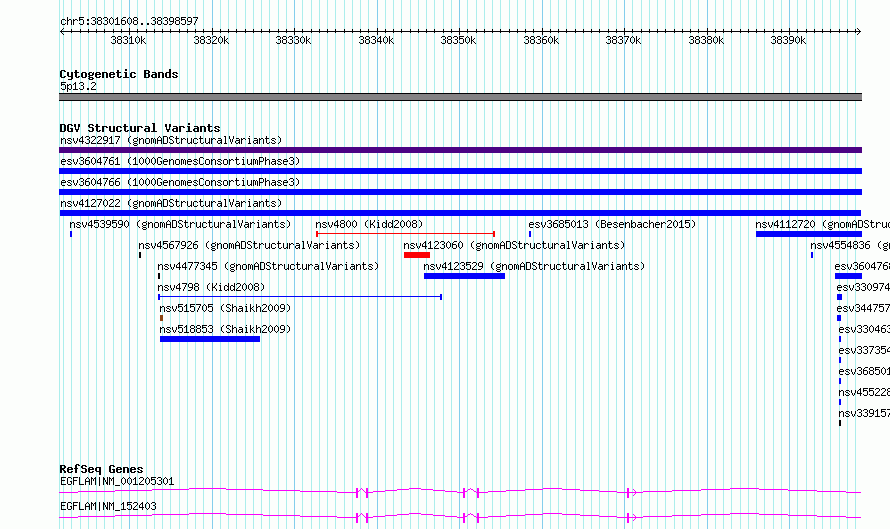Click the magenta EGFLAM NM_001205301 transcript line
This screenshot has width=890, height=529.
[x=460, y=492]
